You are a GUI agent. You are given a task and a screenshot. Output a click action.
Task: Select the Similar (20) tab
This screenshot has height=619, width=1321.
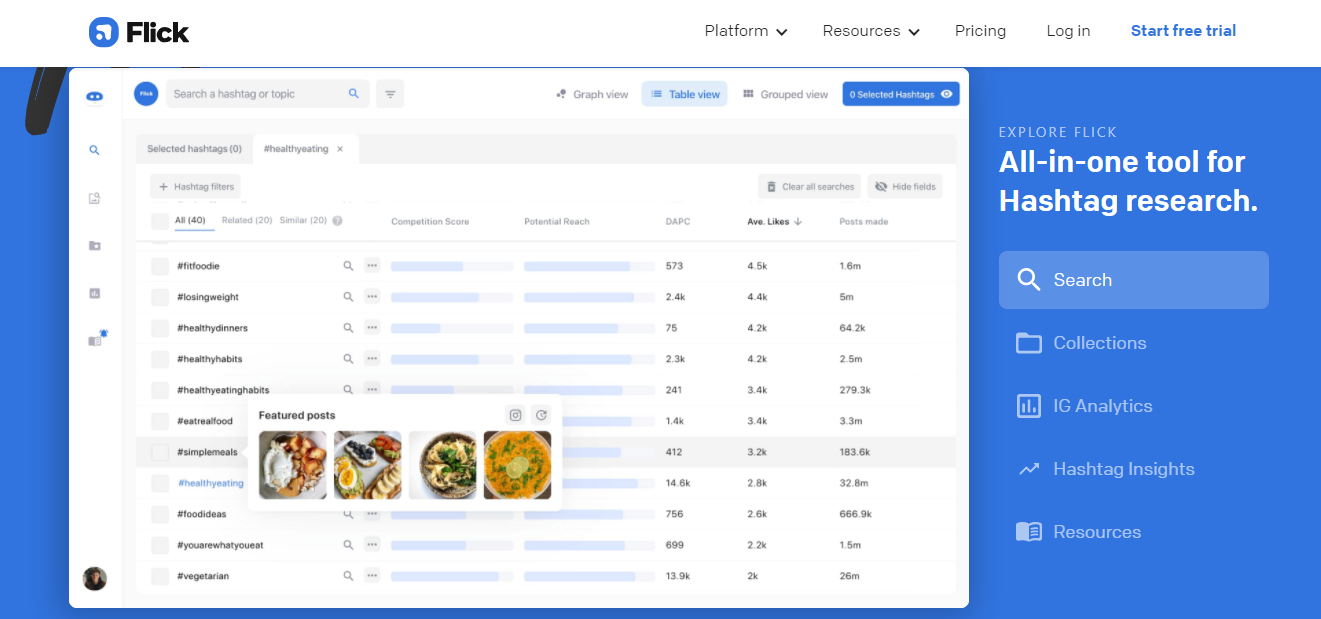[x=303, y=220]
